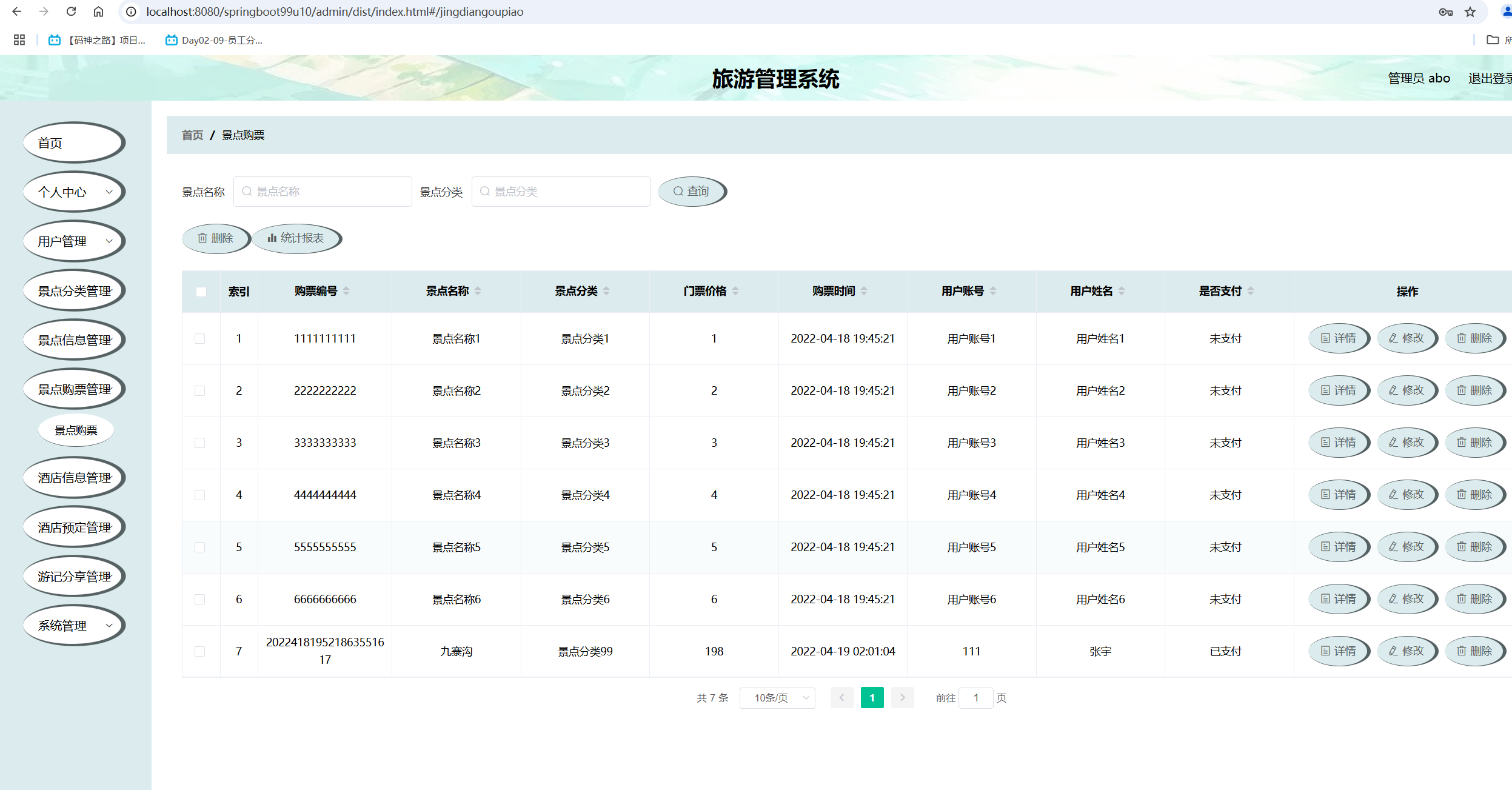The image size is (1512, 790).
Task: Open the 10条/页 page size dropdown
Action: [777, 698]
